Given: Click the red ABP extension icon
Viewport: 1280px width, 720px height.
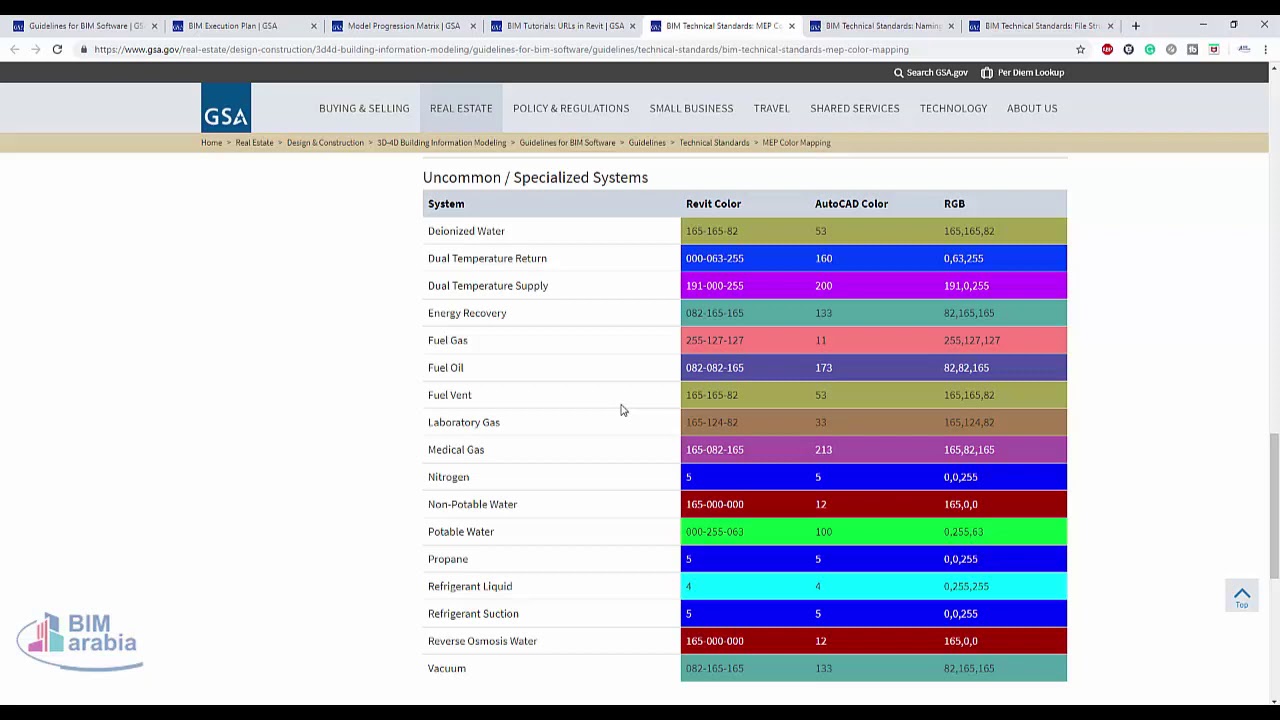Looking at the screenshot, I should [x=1107, y=49].
